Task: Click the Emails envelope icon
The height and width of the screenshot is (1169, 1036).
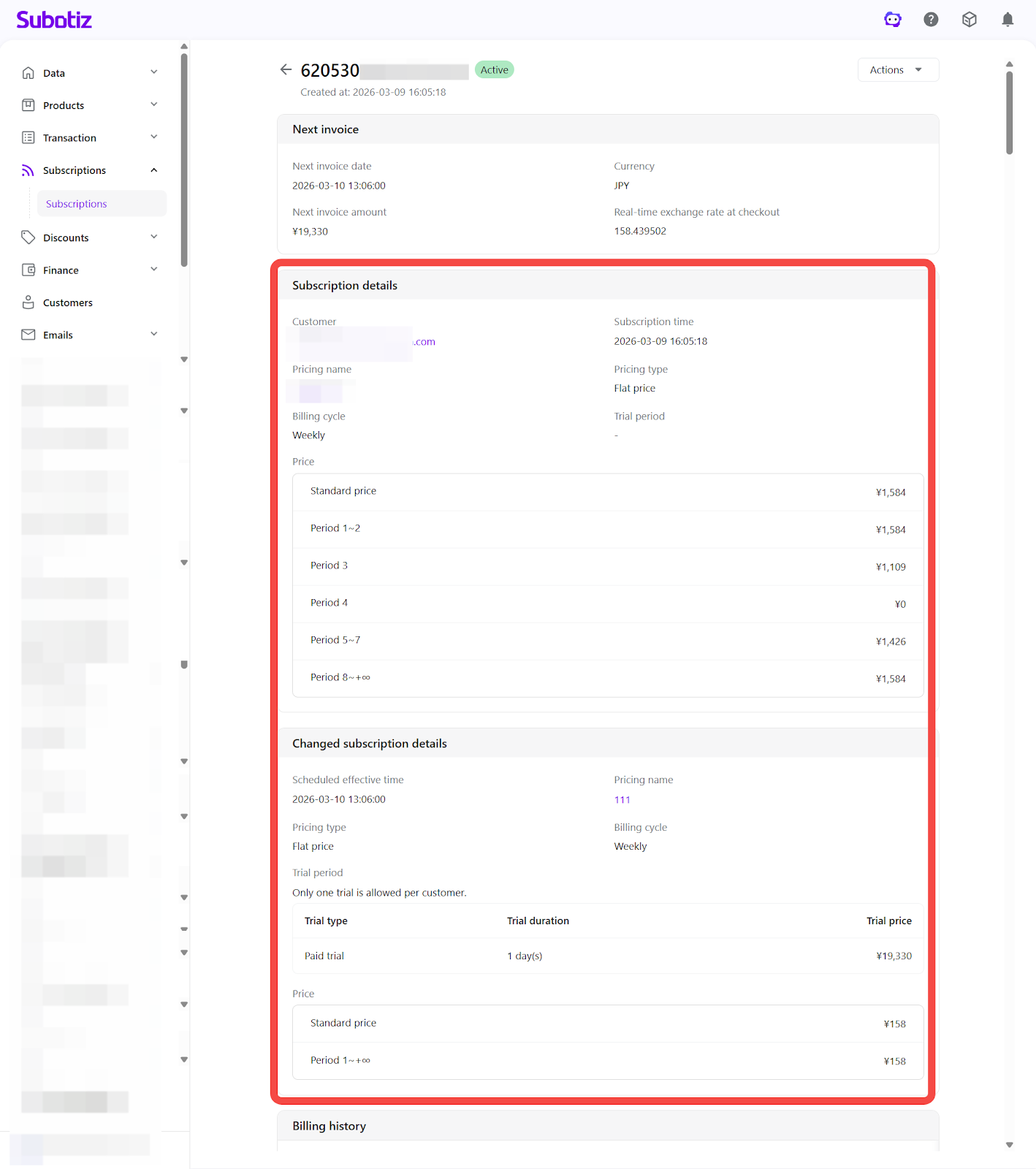Action: (28, 335)
